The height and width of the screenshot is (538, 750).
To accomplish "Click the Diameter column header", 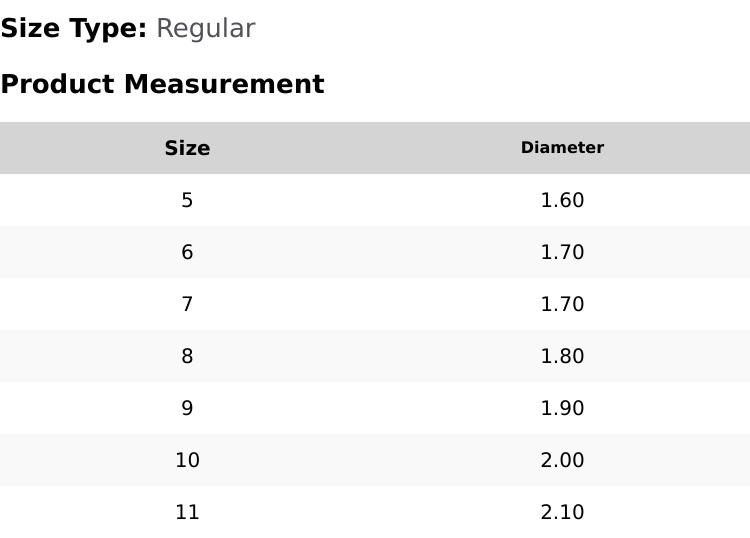I will [x=562, y=148].
